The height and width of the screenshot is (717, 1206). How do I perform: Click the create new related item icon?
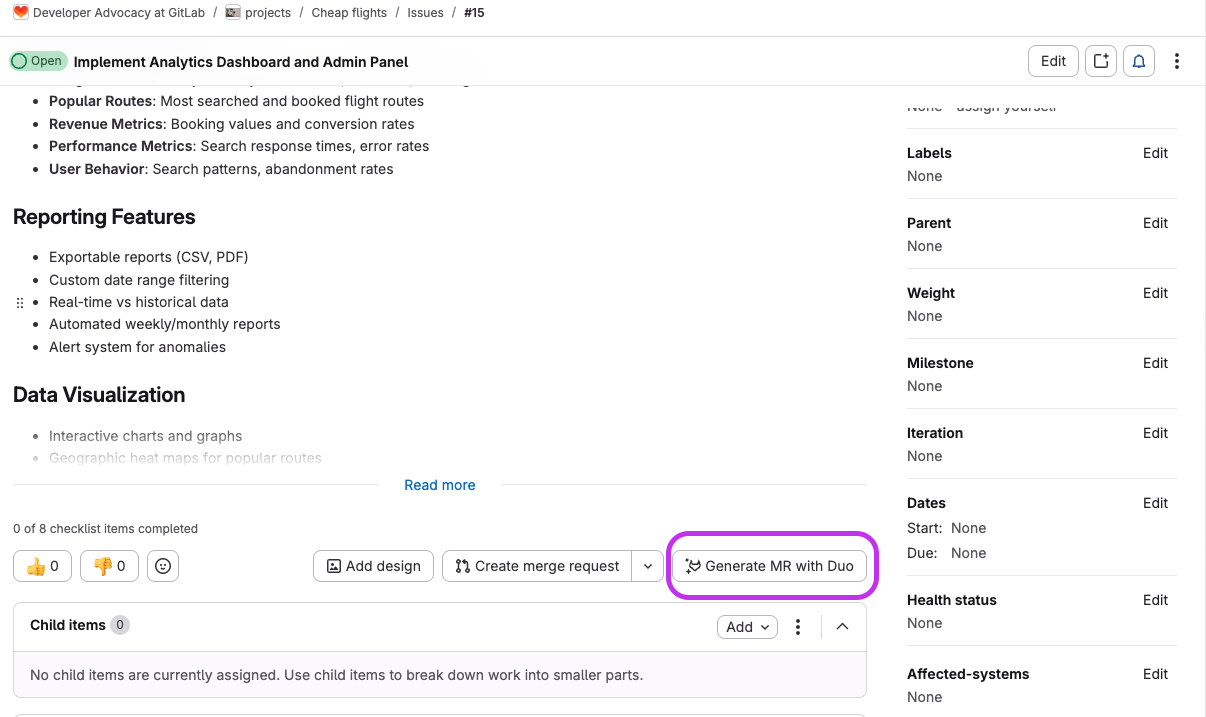click(1100, 60)
